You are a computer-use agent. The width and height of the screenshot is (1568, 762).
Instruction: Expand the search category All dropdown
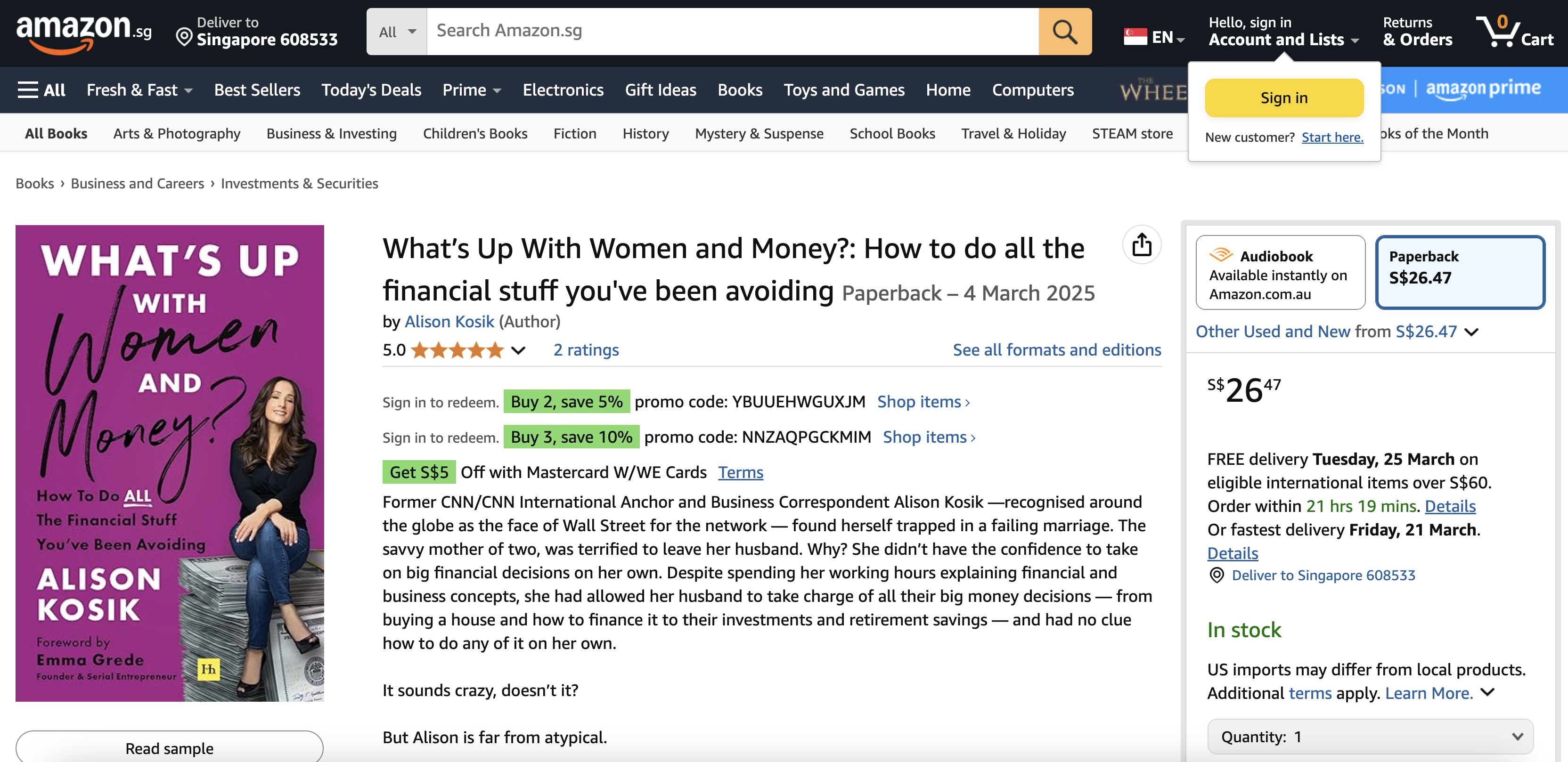point(397,31)
